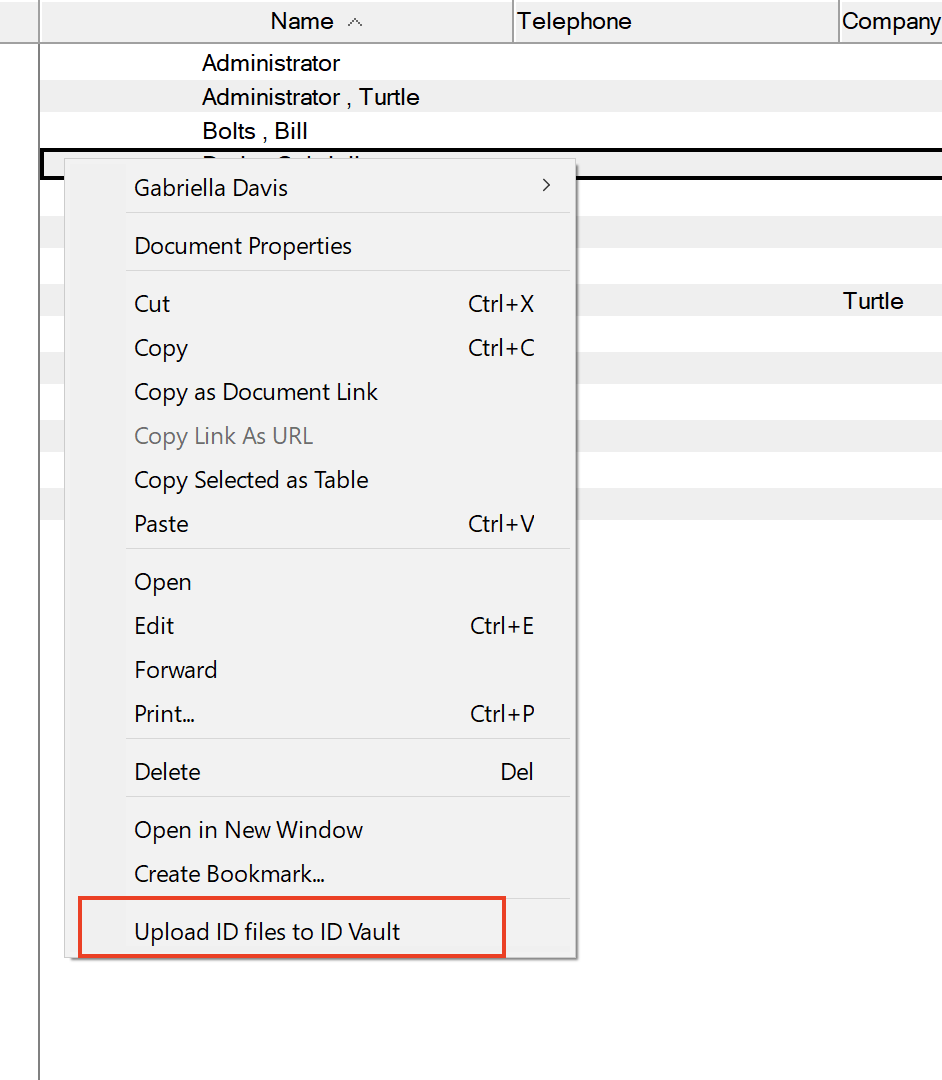This screenshot has height=1080, width=942.
Task: Select Upload ID files to ID Vault
Action: (x=267, y=932)
